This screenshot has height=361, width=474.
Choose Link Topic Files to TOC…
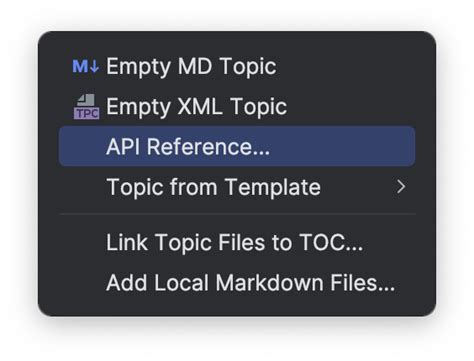click(x=237, y=242)
